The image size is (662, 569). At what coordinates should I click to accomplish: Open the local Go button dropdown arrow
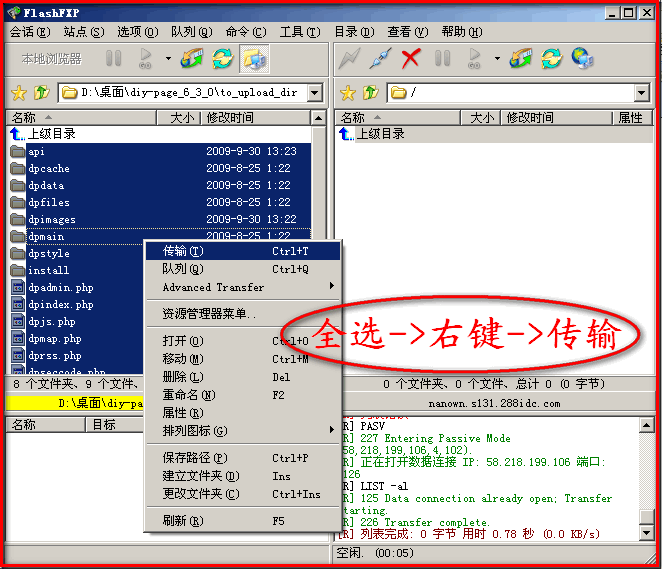click(168, 59)
